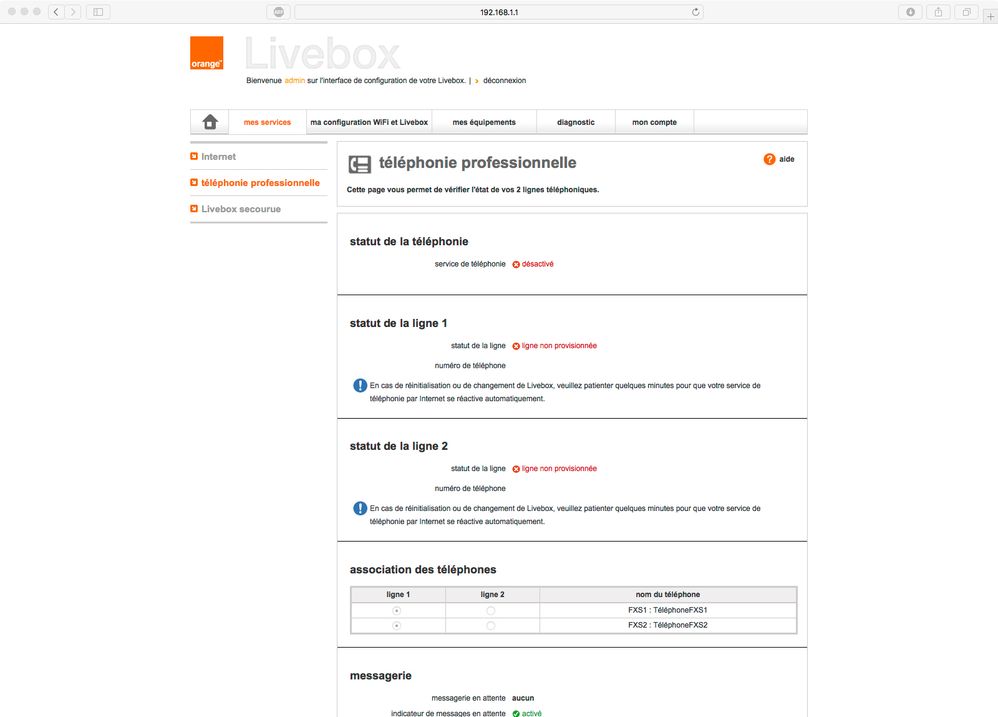Open the diagnostic tab
The image size is (998, 717).
pyautogui.click(x=576, y=122)
